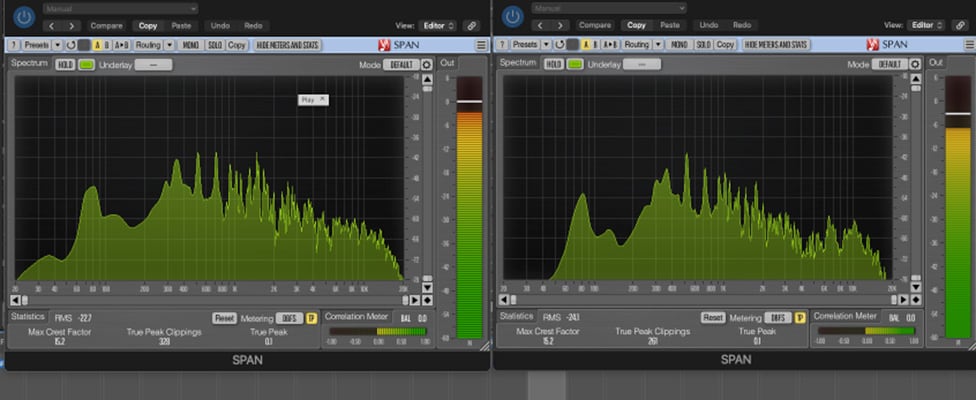Click the down arrow beside left spectrum display
The width and height of the screenshot is (976, 400).
coord(427,287)
